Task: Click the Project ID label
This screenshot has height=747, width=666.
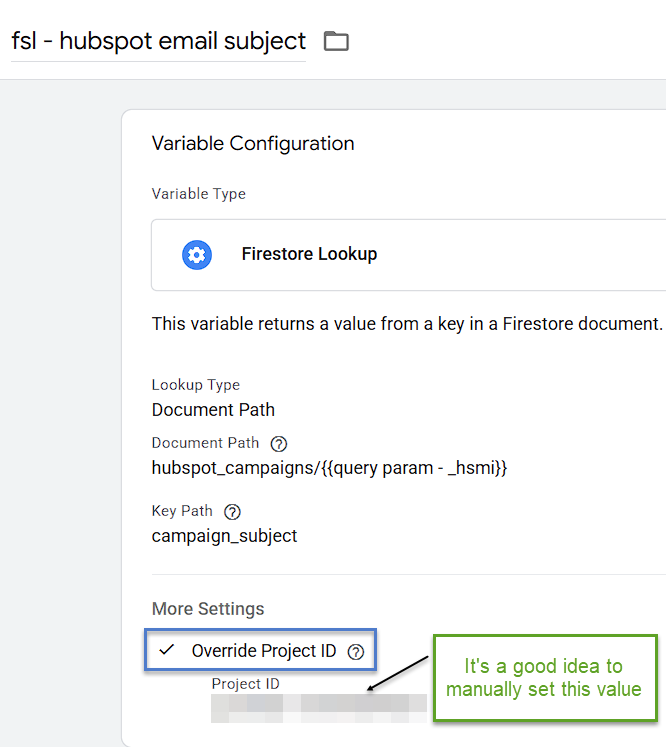Action: click(x=245, y=684)
